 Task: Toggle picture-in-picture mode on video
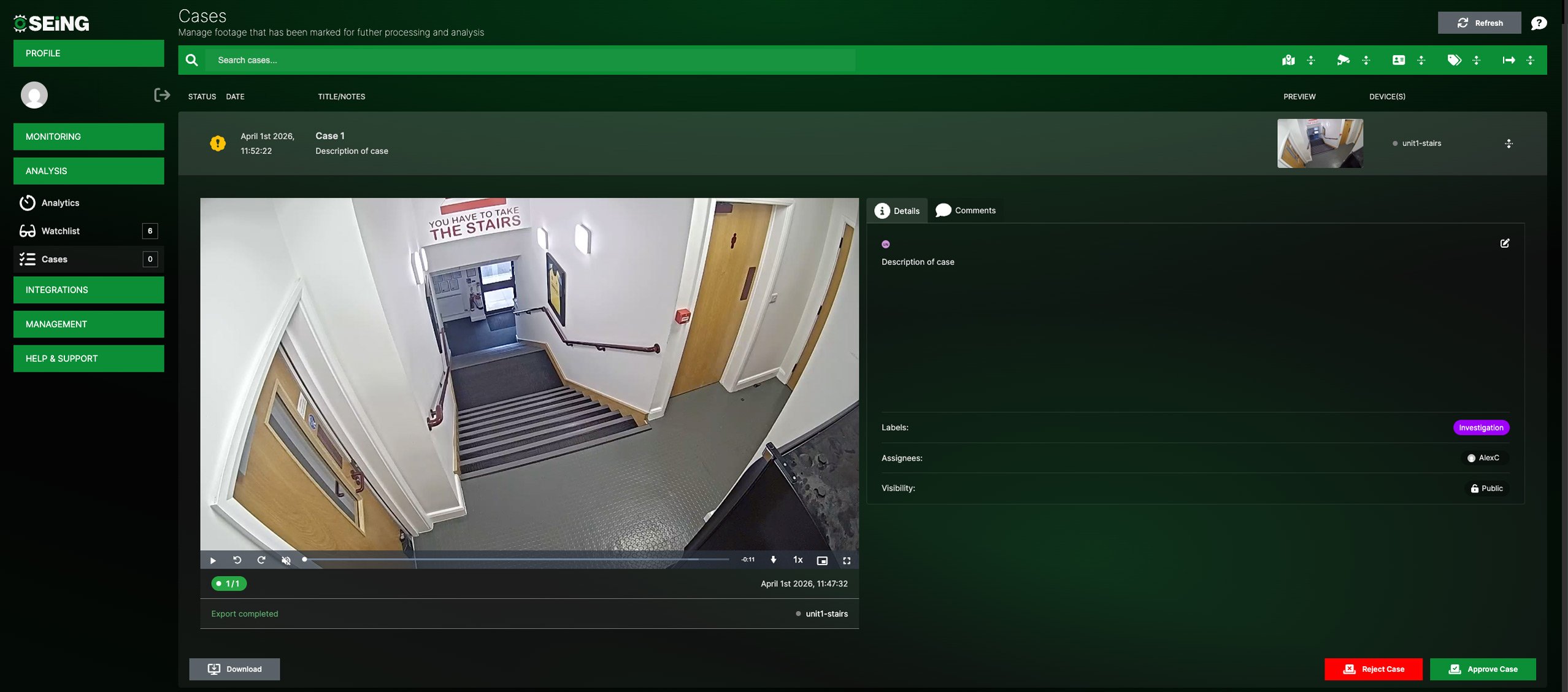[822, 560]
